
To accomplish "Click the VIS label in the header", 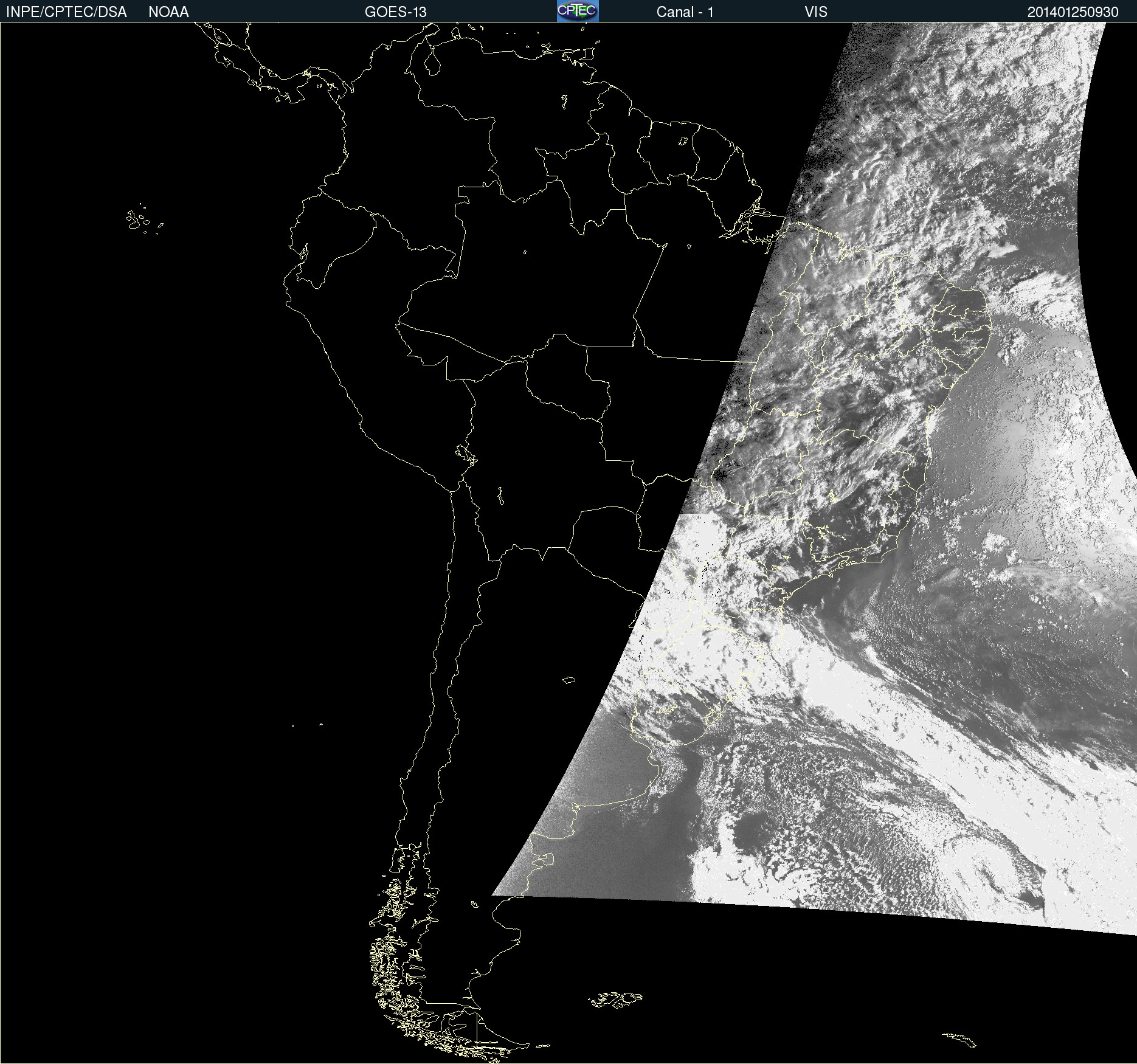I will (816, 12).
